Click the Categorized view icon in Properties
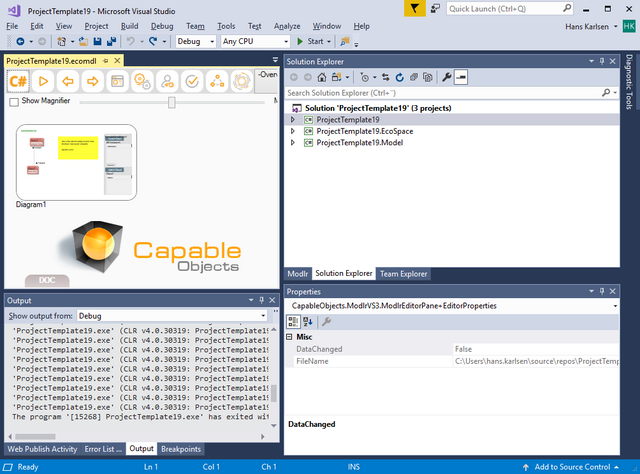Image resolution: width=640 pixels, height=474 pixels. point(293,322)
